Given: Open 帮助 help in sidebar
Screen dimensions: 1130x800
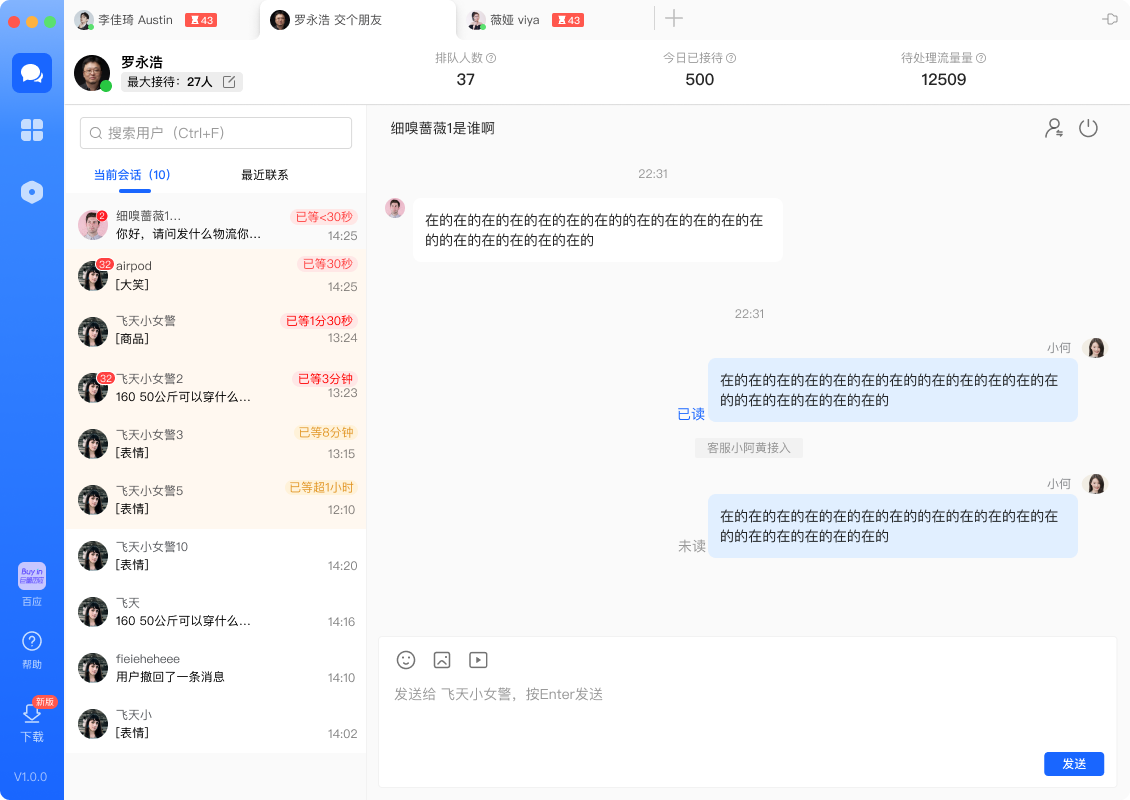Looking at the screenshot, I should tap(32, 649).
